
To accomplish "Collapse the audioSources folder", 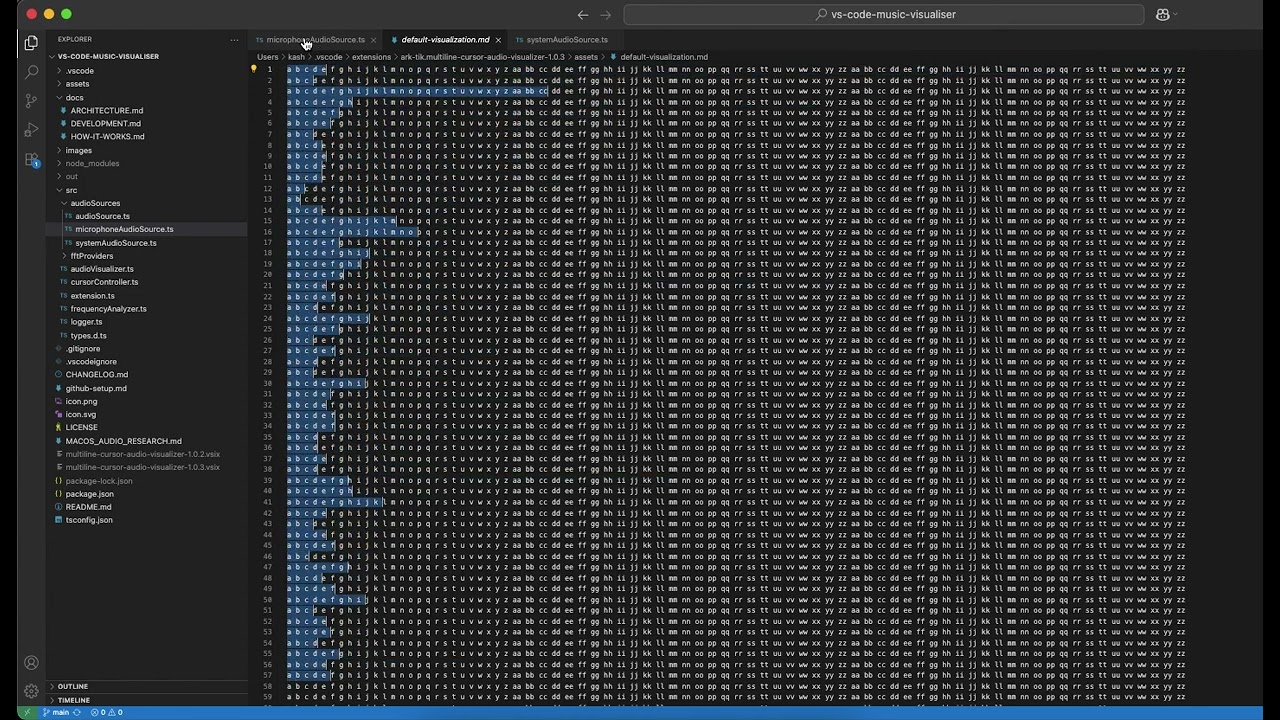I will pos(95,203).
